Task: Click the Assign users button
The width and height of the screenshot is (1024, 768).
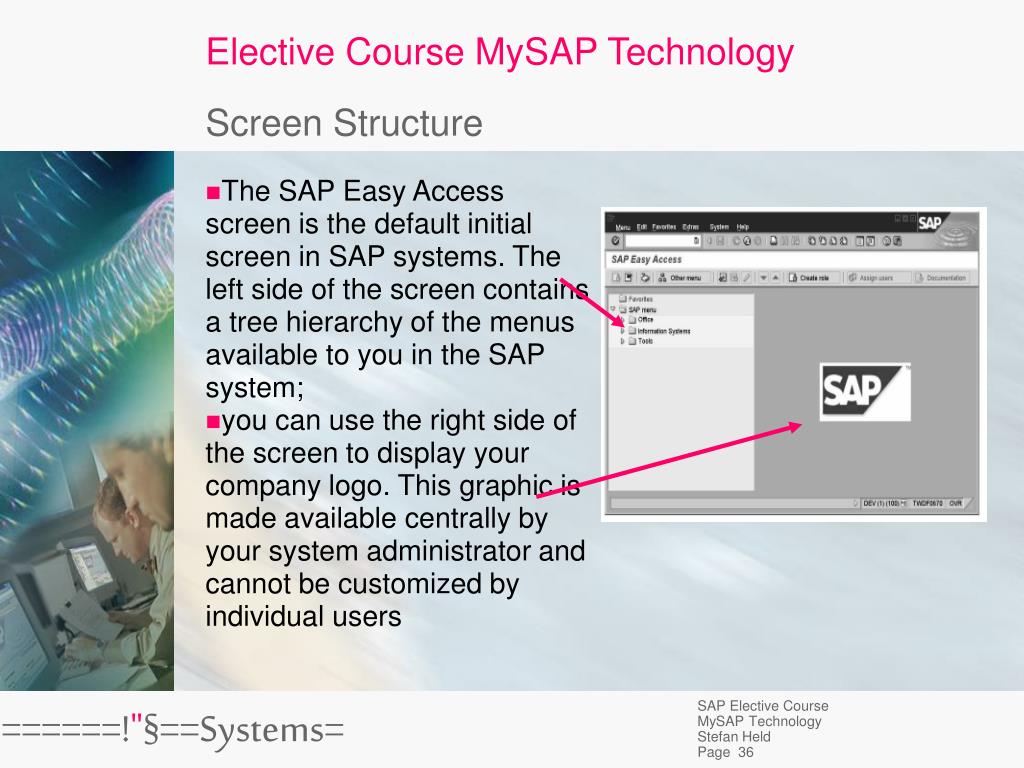Action: coord(879,278)
